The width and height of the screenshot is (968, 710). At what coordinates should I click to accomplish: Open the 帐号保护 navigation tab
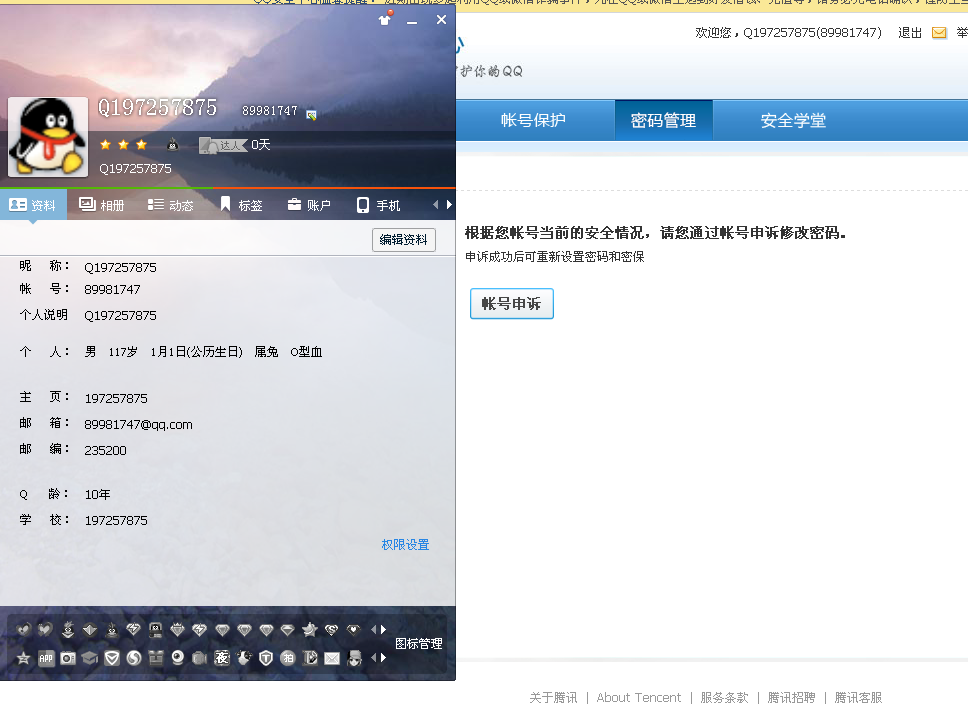tap(533, 120)
